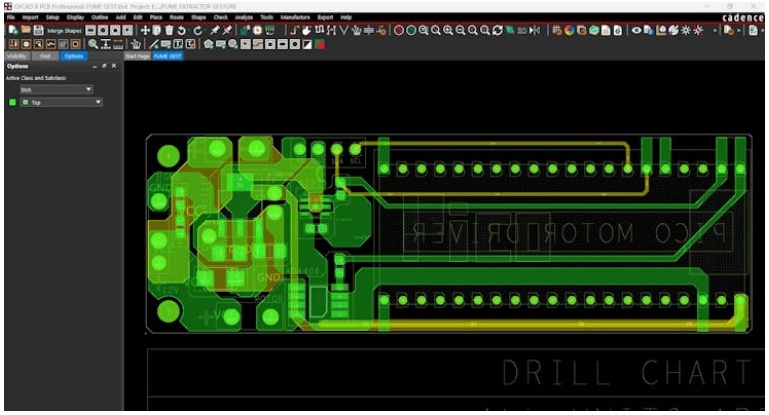Click the Open folder icon
The height and width of the screenshot is (415, 769).
click(x=24, y=31)
